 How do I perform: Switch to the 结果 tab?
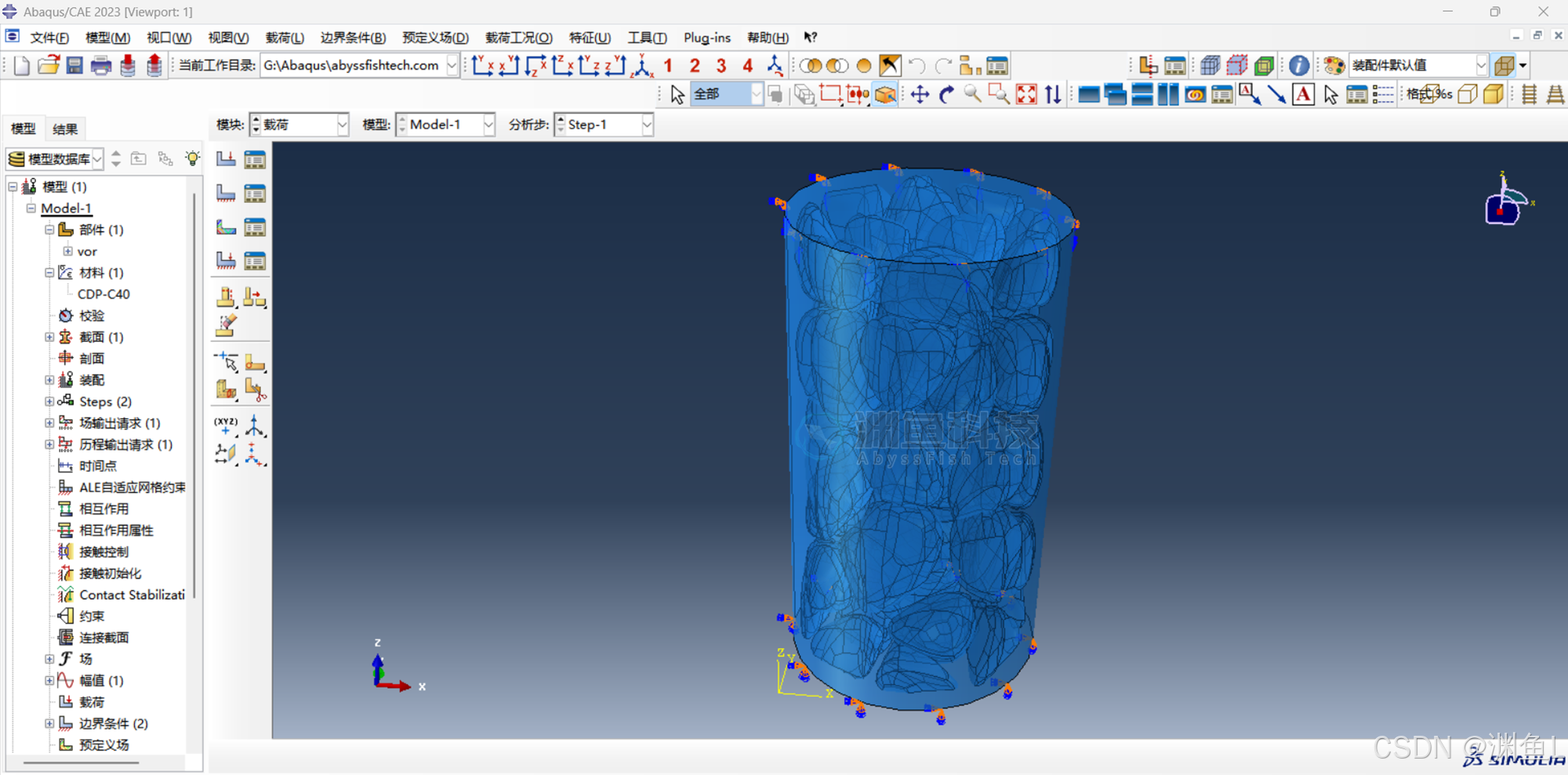[x=65, y=129]
